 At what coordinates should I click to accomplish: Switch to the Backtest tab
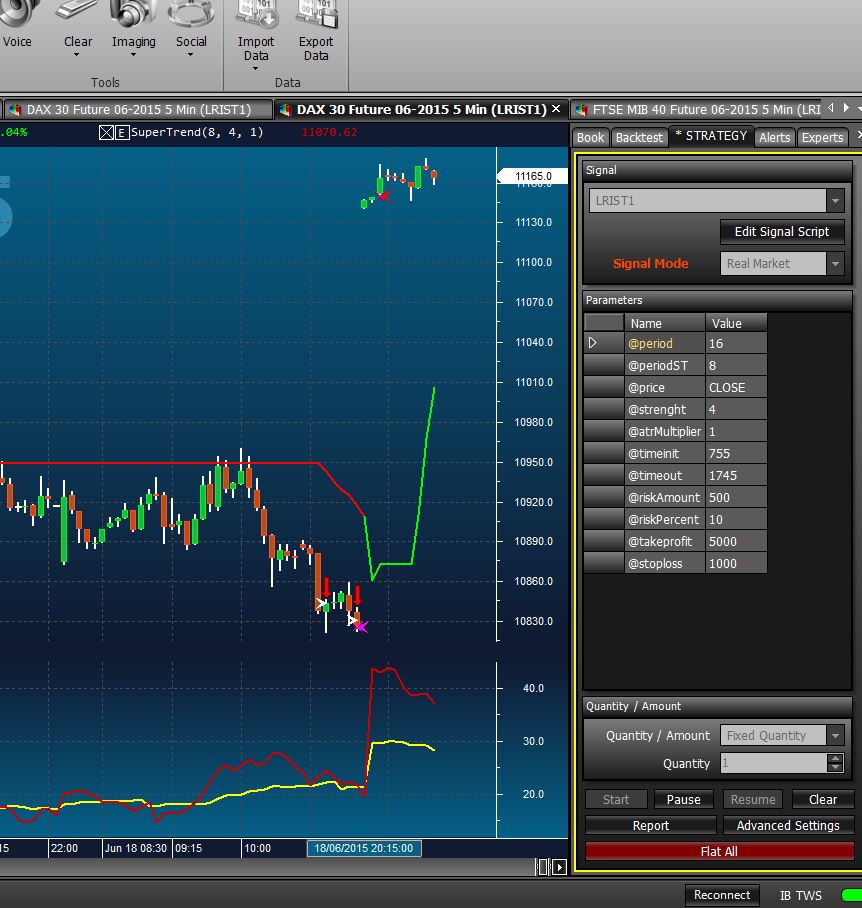tap(639, 138)
